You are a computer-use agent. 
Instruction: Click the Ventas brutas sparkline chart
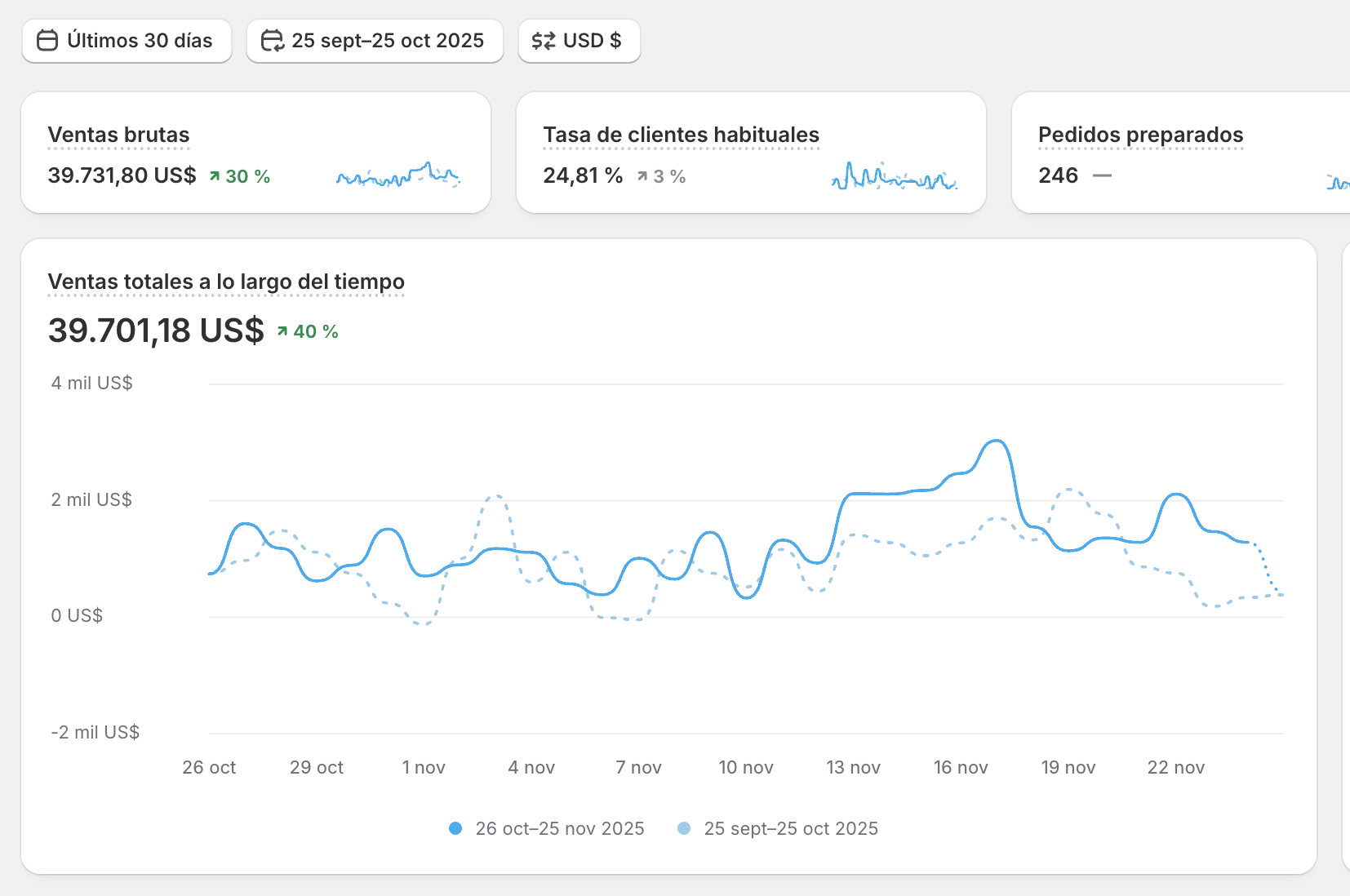398,175
